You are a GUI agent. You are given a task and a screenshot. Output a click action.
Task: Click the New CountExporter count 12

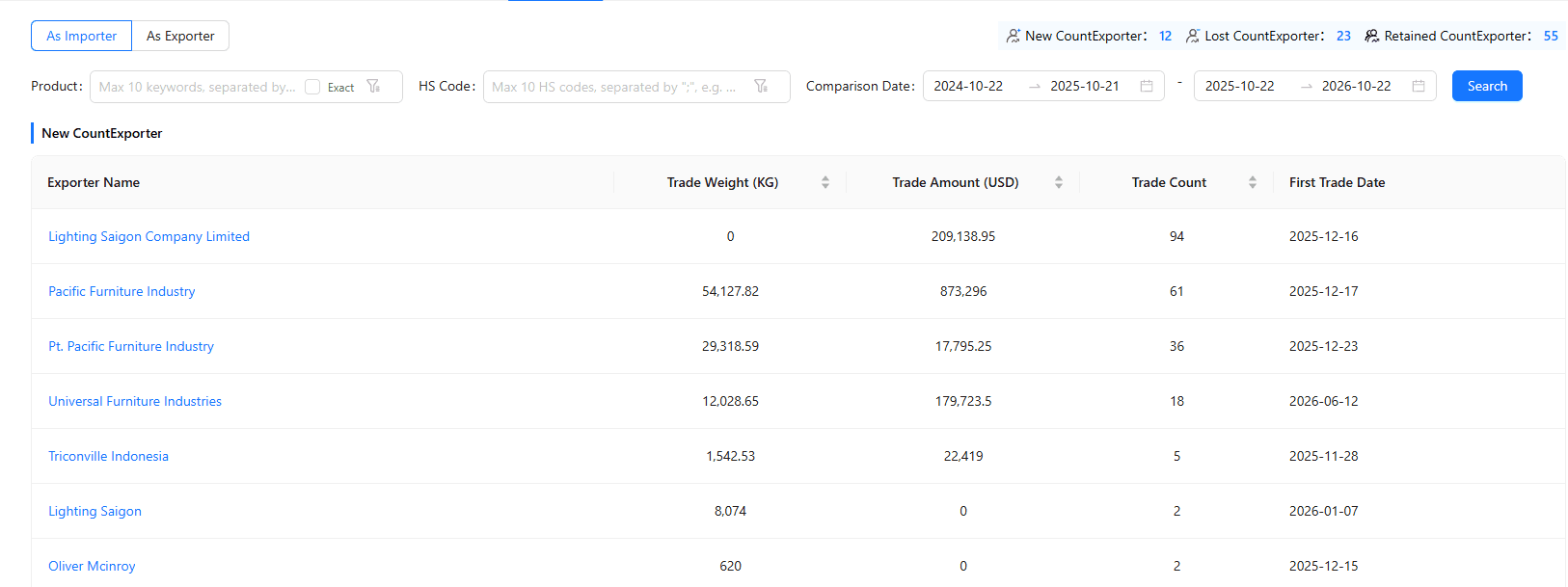[1165, 36]
